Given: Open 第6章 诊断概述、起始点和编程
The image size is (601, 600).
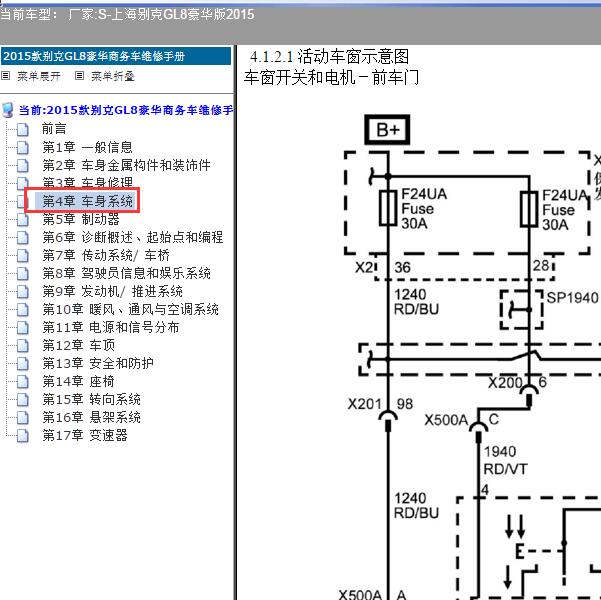Looking at the screenshot, I should point(133,237).
